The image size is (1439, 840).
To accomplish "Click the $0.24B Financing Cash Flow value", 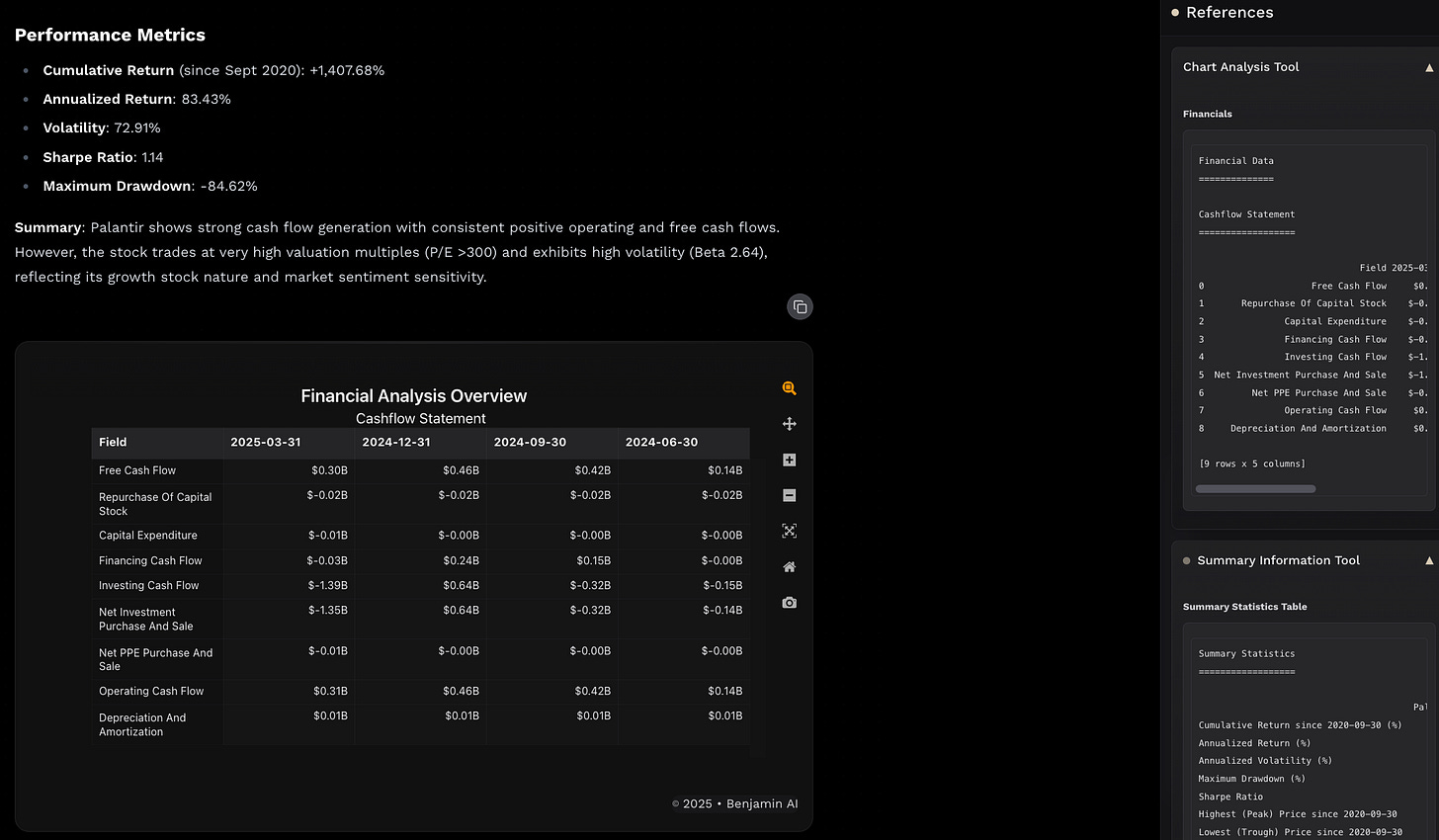I will (462, 560).
